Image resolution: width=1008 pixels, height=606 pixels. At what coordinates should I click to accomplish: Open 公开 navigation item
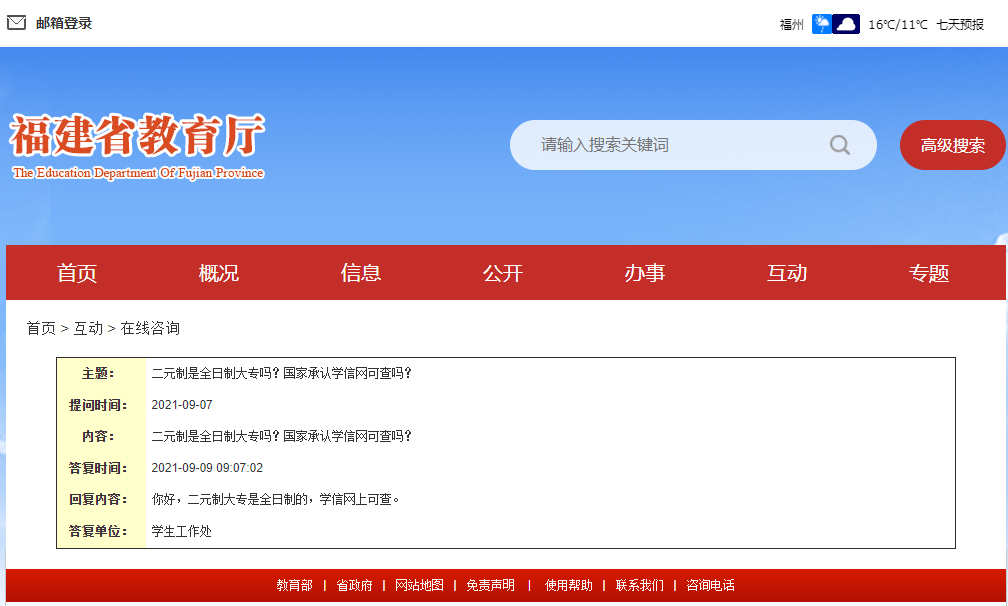point(503,273)
